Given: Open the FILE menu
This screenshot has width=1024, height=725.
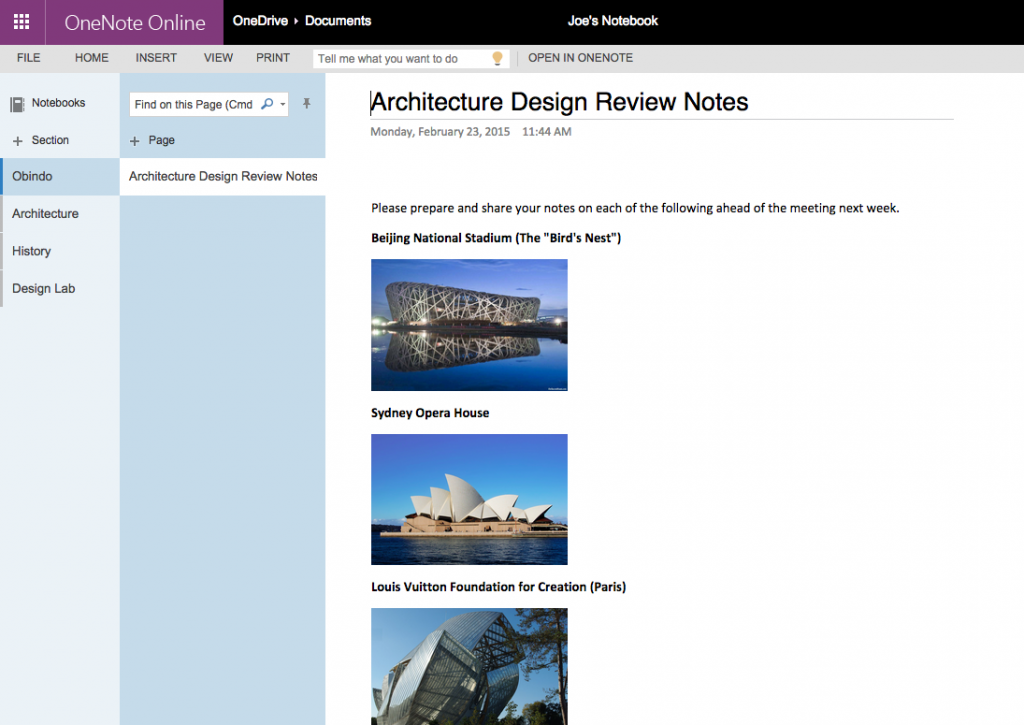Looking at the screenshot, I should coord(29,58).
